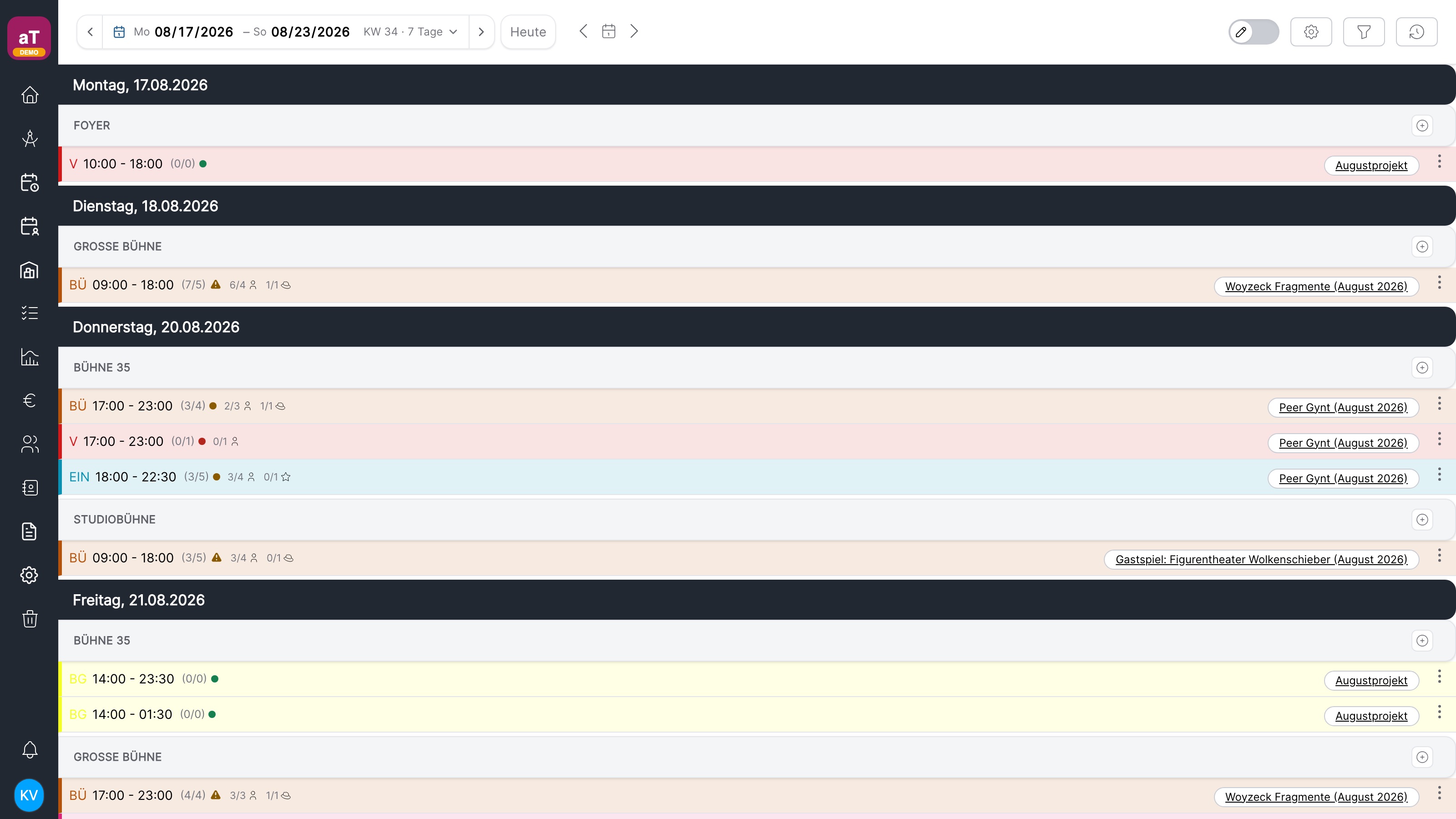Open the contact address book sidebar icon
The height and width of the screenshot is (819, 1456).
[30, 488]
